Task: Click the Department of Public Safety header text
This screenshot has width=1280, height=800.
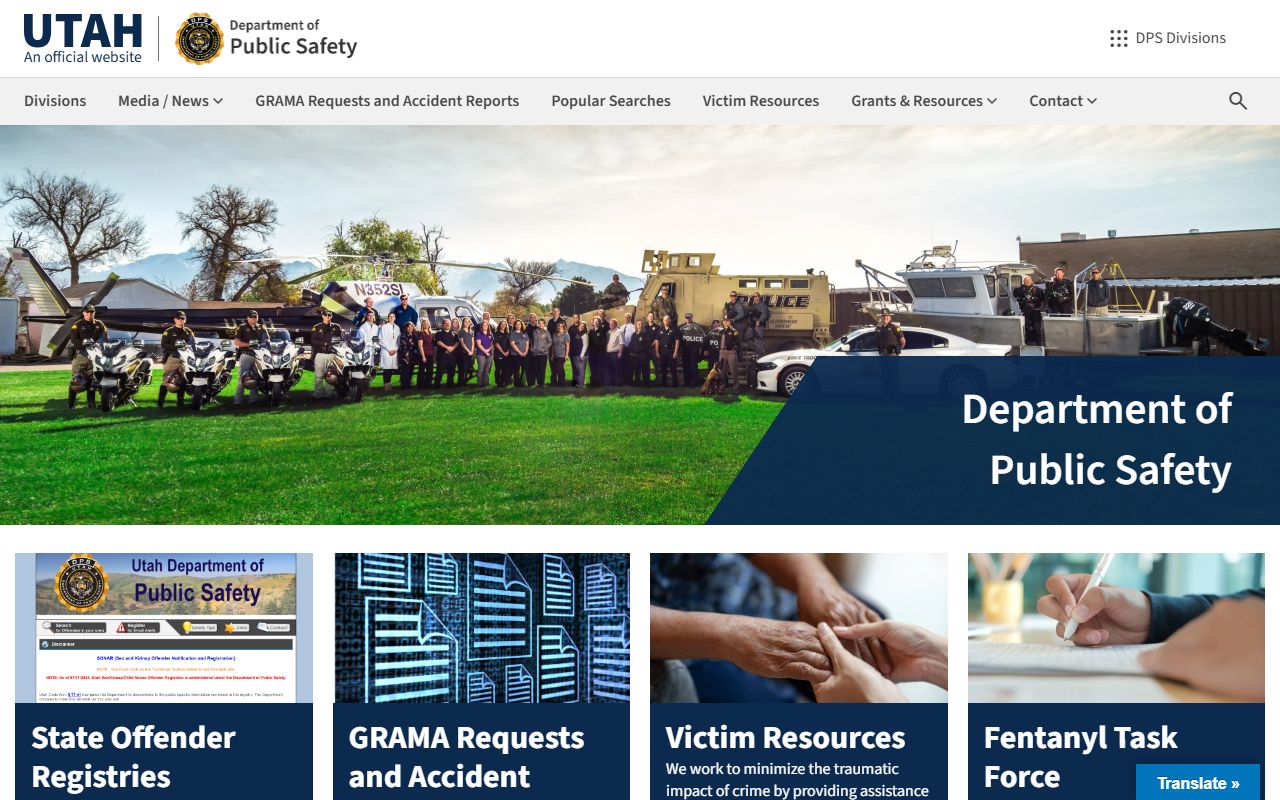Action: tap(293, 38)
